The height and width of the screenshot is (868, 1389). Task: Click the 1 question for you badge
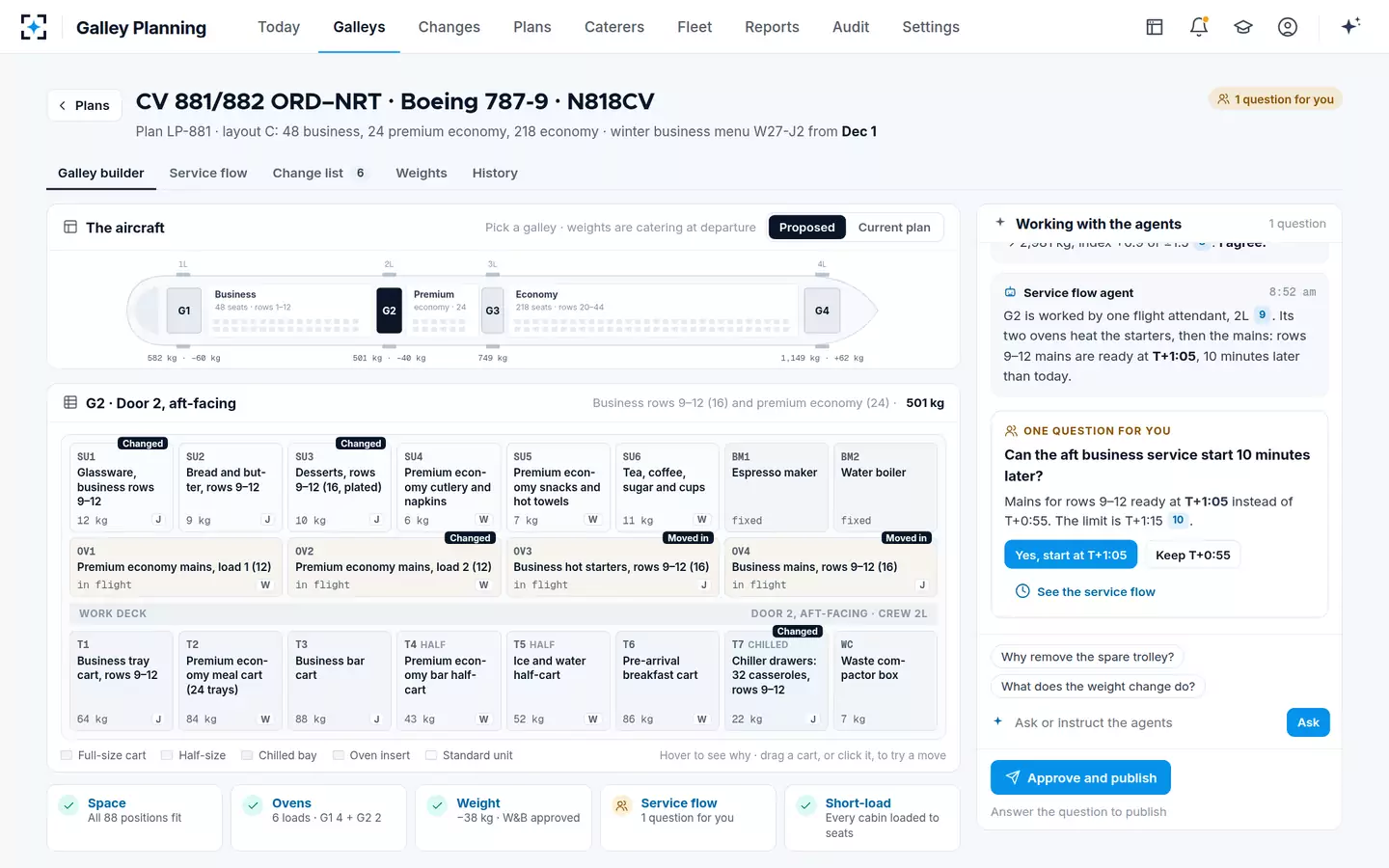1275,99
